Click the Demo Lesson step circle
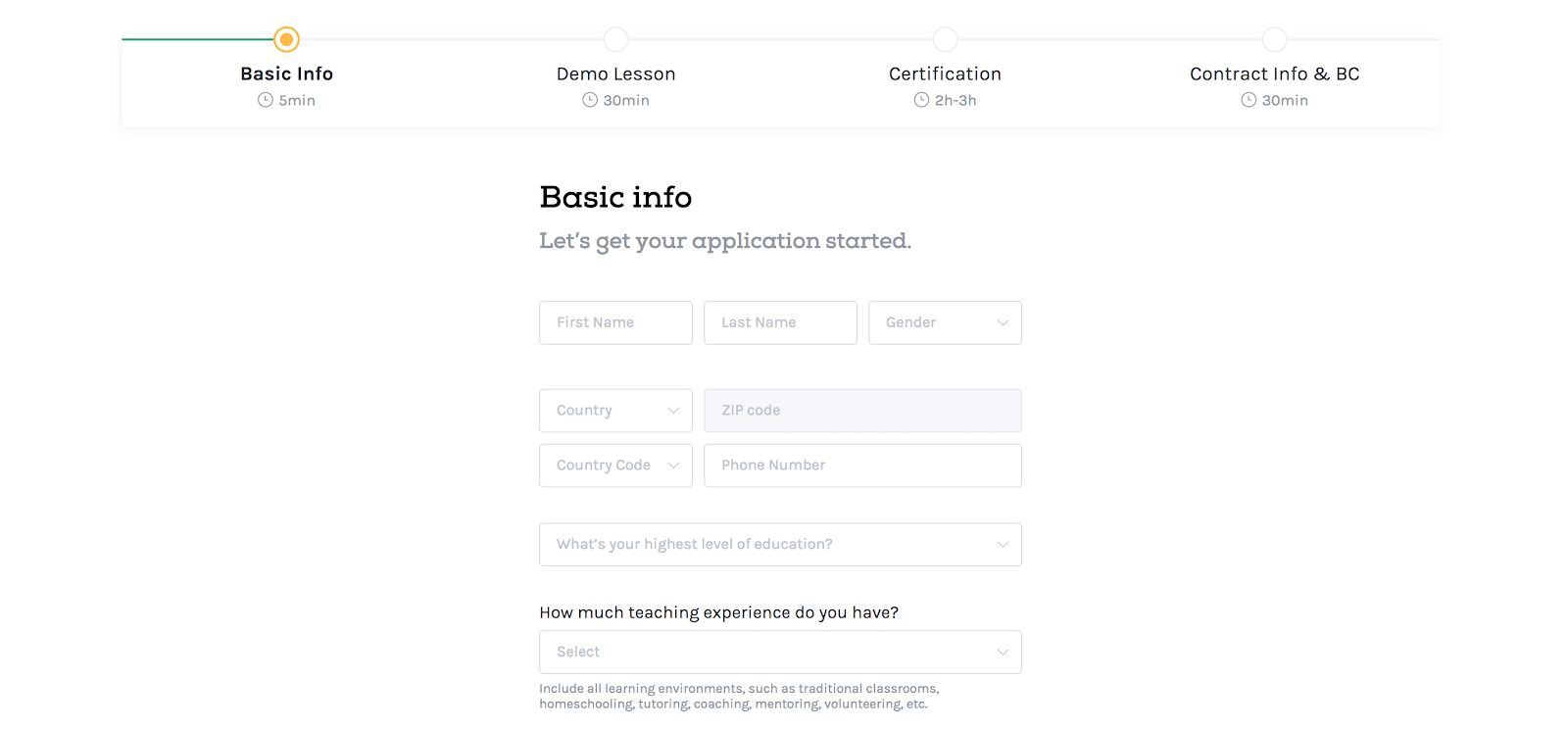Screen dimensions: 1568x729 (x=615, y=39)
